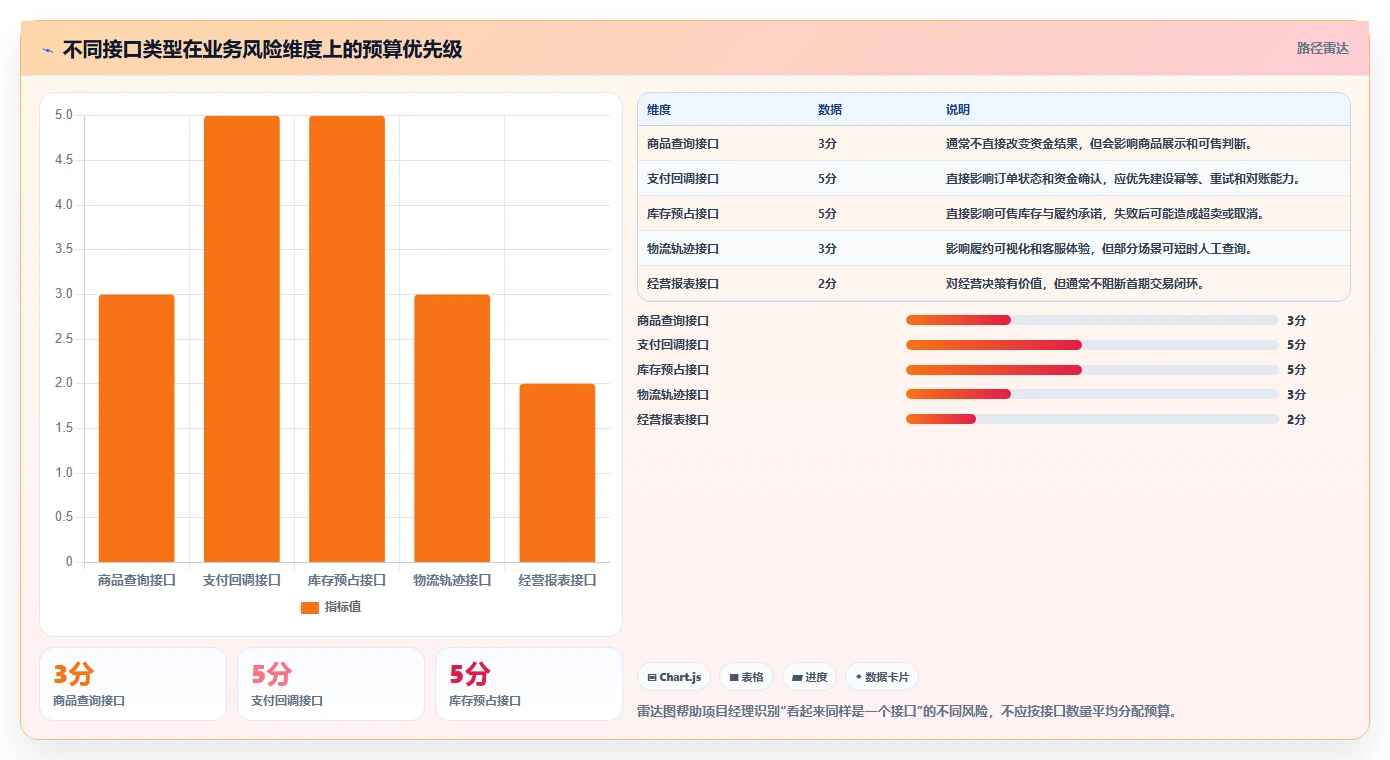Click 物流轨迹接口 in the table's 维度 column

point(683,249)
